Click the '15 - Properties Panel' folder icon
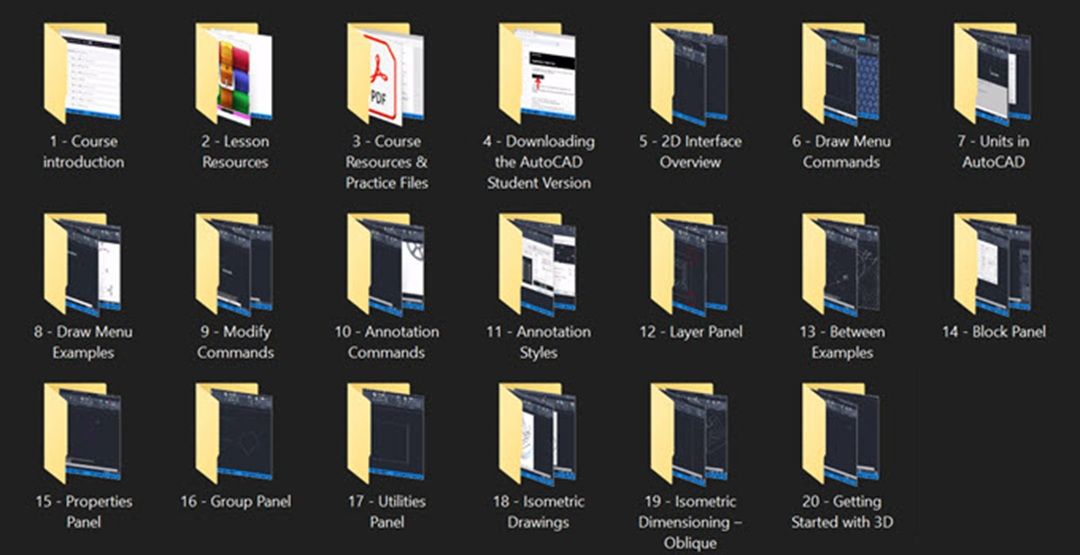 (83, 433)
